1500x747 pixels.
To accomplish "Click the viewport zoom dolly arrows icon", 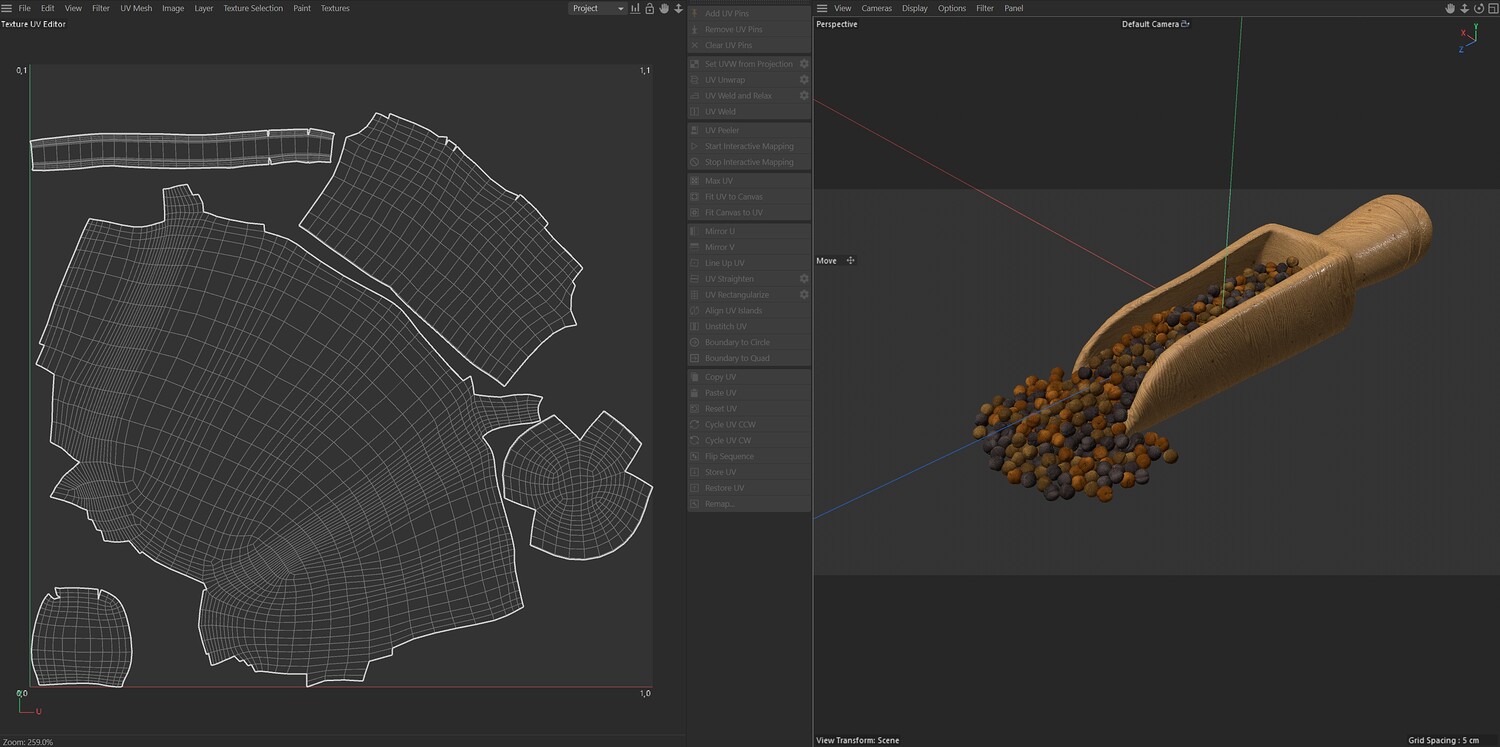I will click(x=1464, y=8).
